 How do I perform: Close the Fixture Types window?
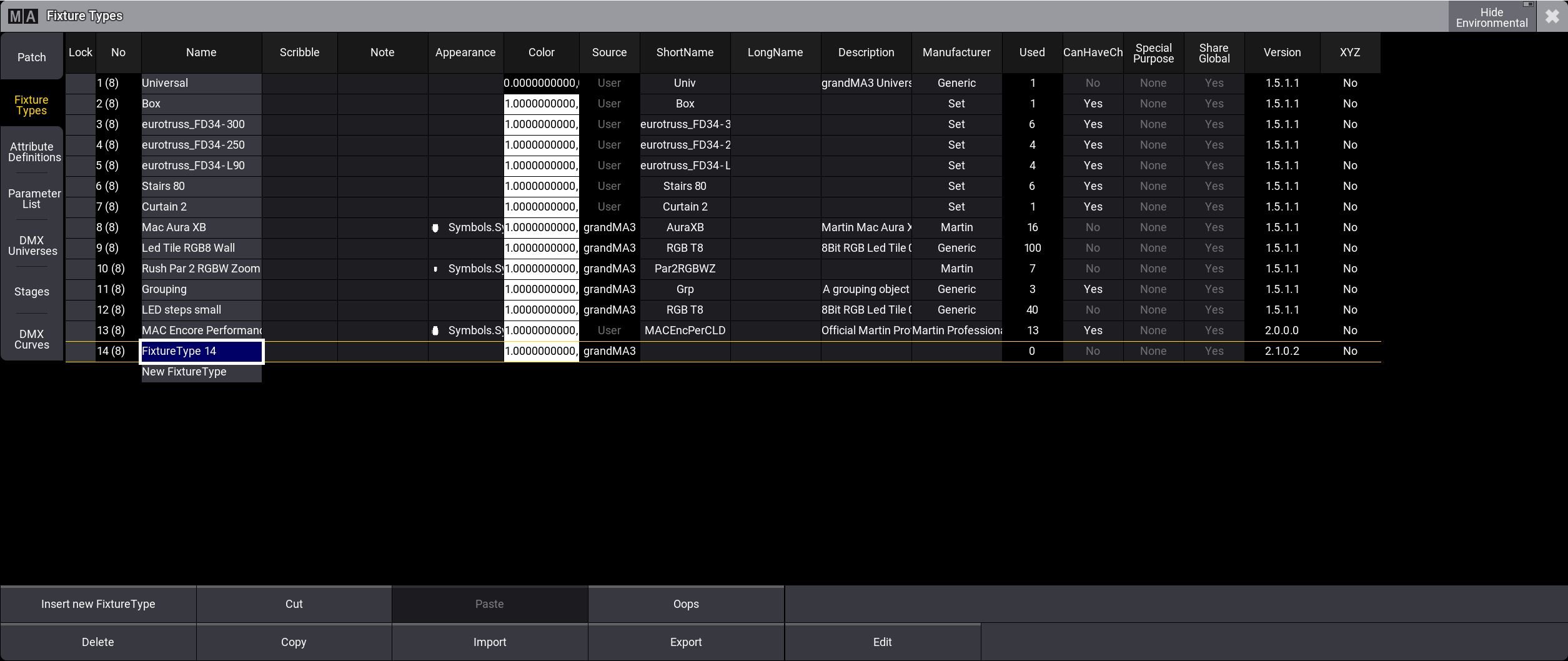tap(1552, 17)
